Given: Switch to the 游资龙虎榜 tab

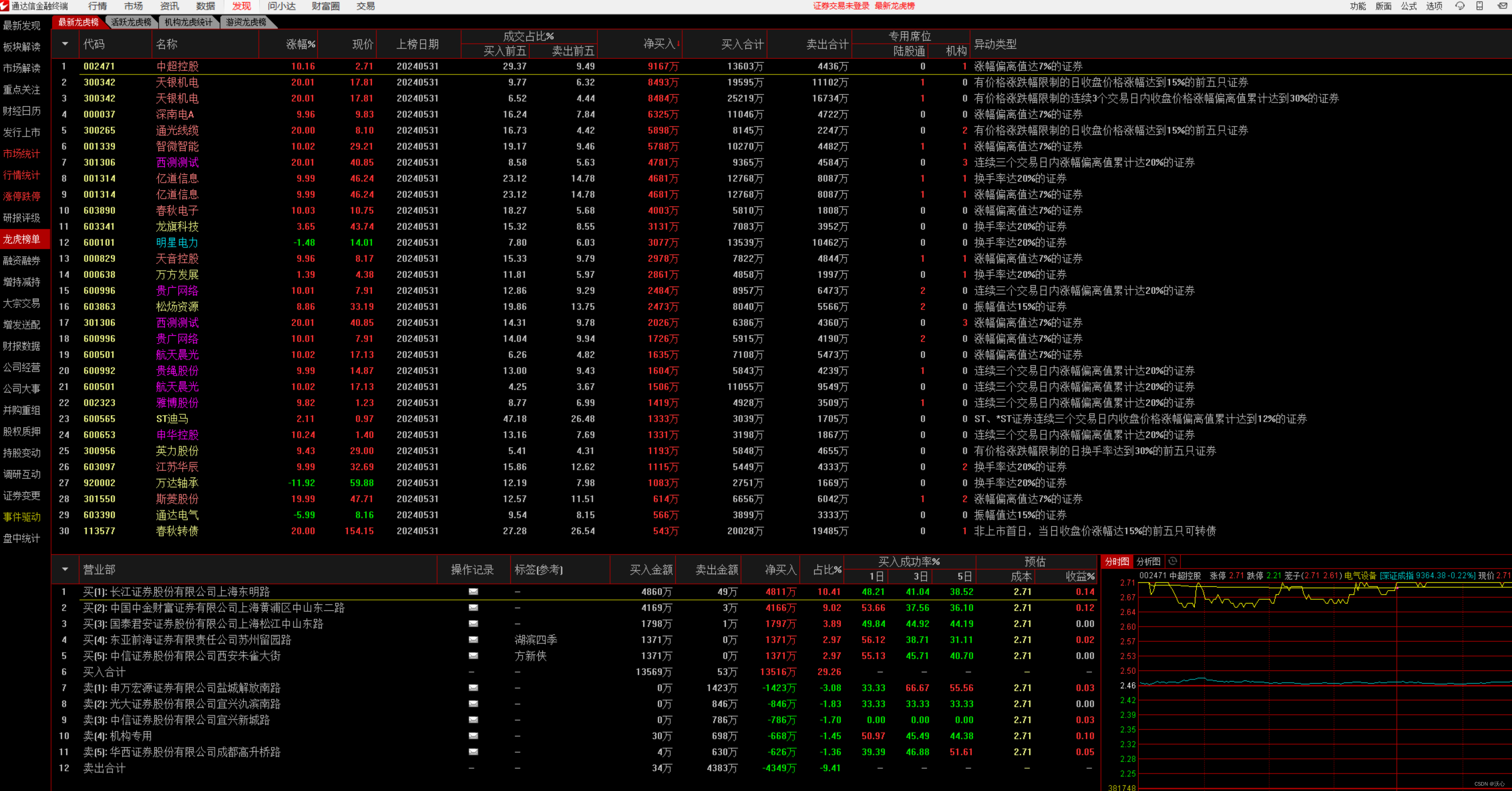Looking at the screenshot, I should [x=247, y=22].
